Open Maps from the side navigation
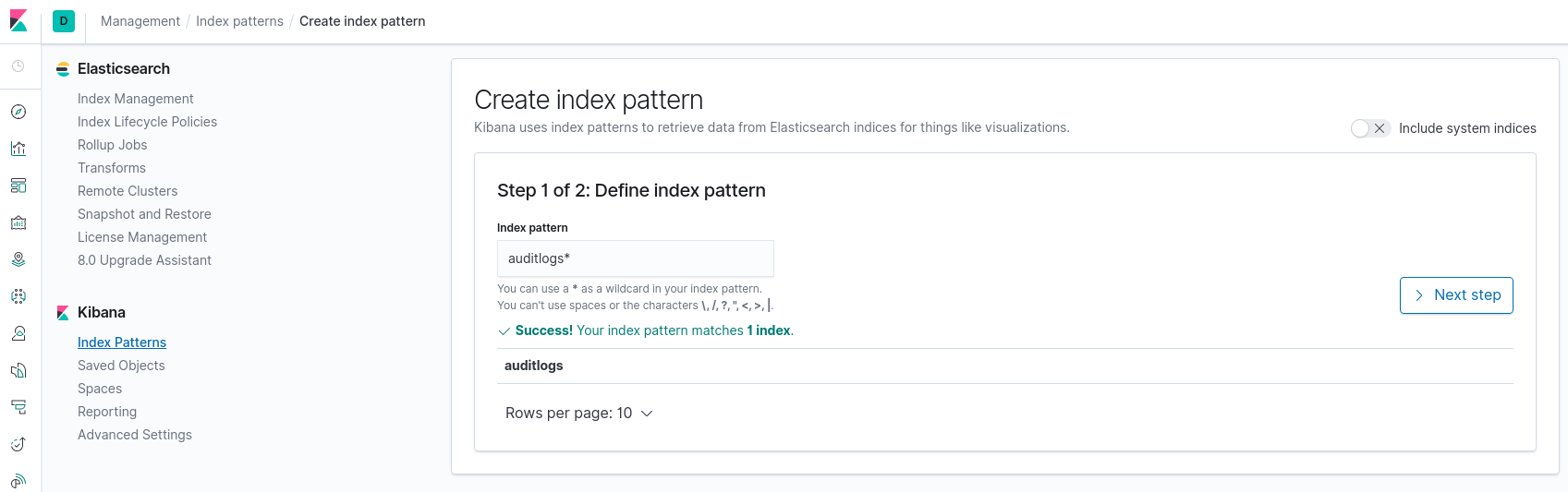The width and height of the screenshot is (1568, 492). (x=18, y=259)
